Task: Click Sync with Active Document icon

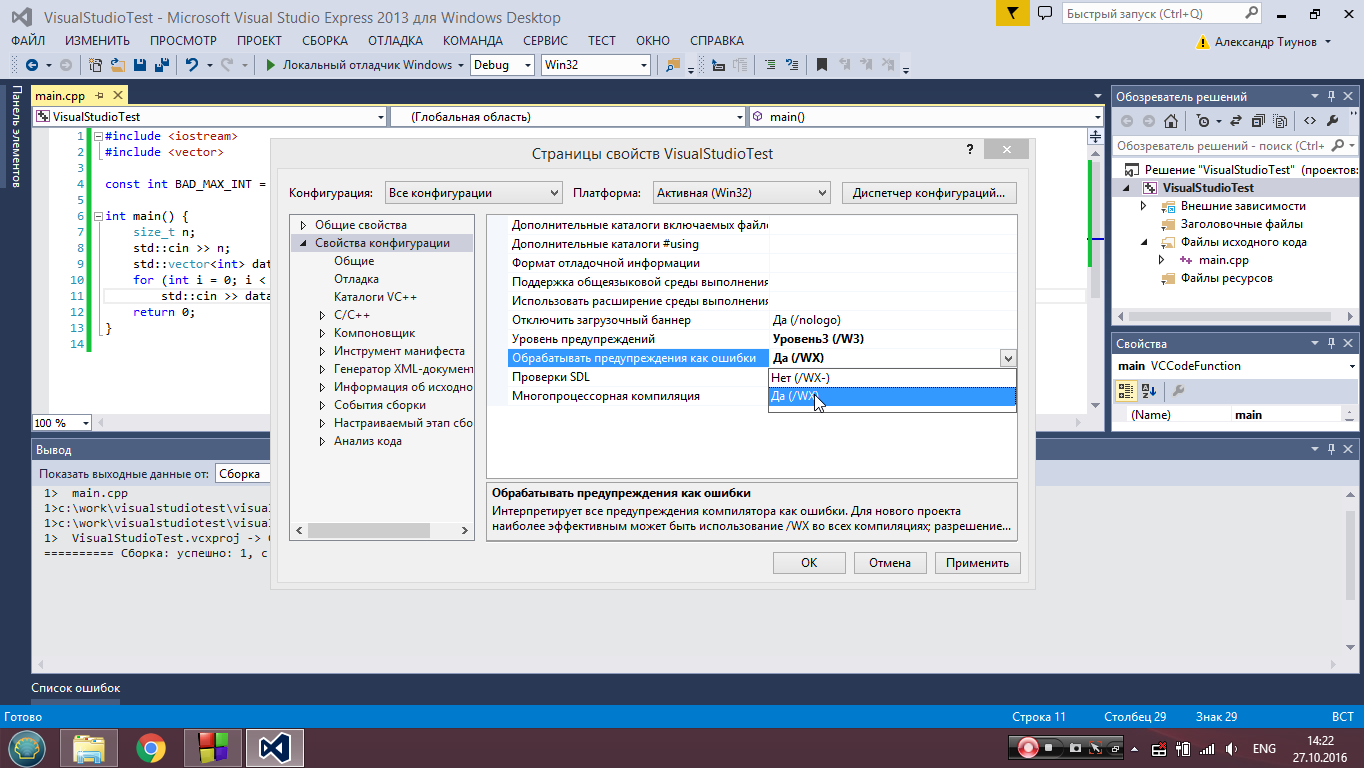Action: click(x=1235, y=121)
